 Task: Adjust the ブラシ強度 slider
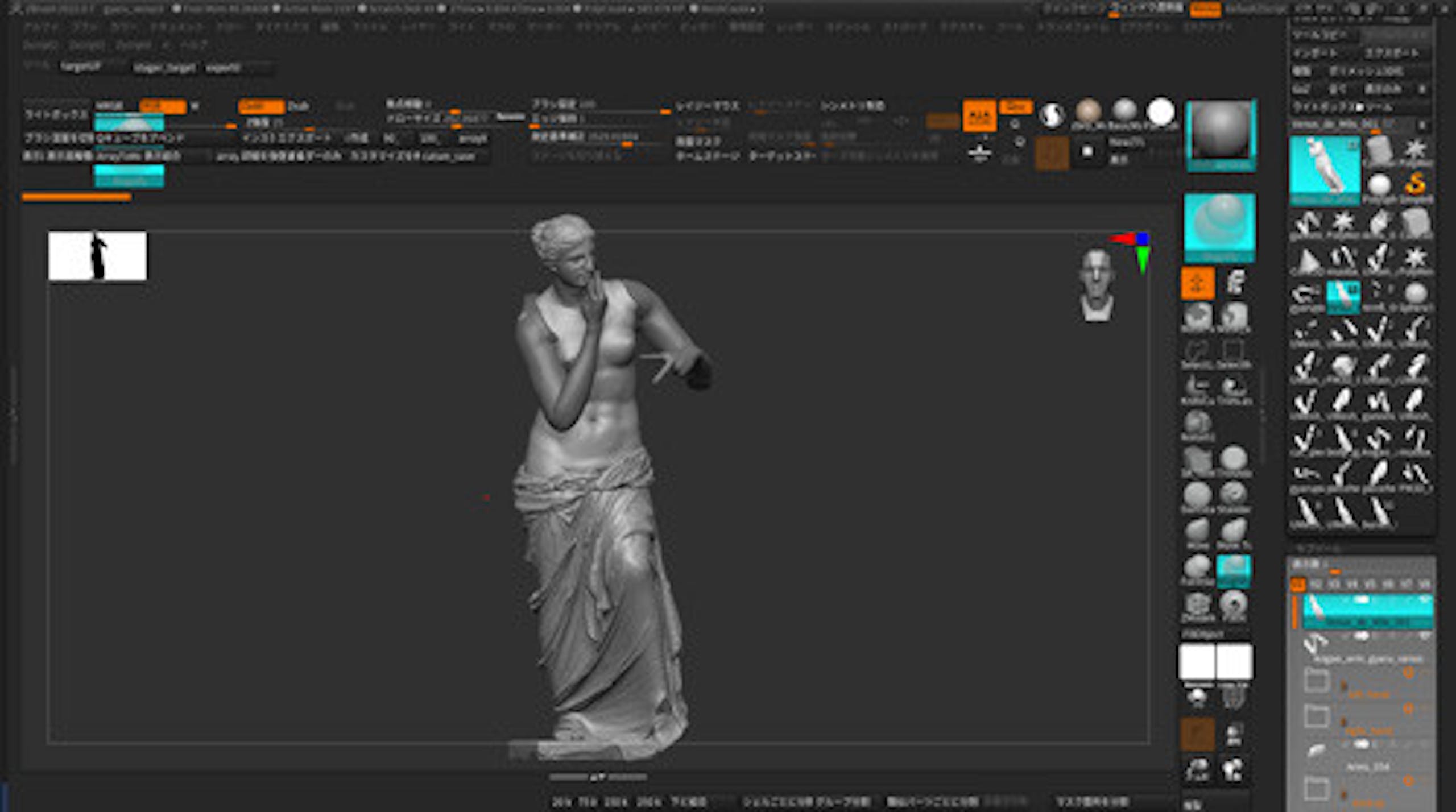(601, 106)
